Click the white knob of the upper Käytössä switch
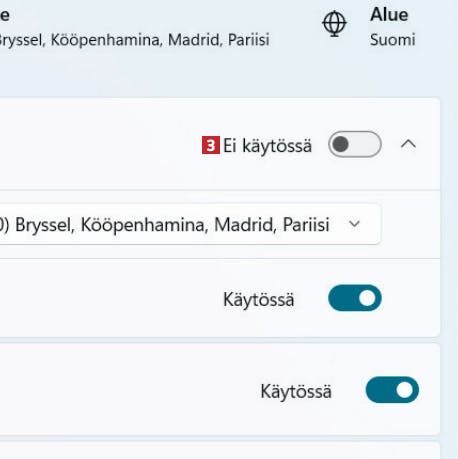 tap(367, 298)
